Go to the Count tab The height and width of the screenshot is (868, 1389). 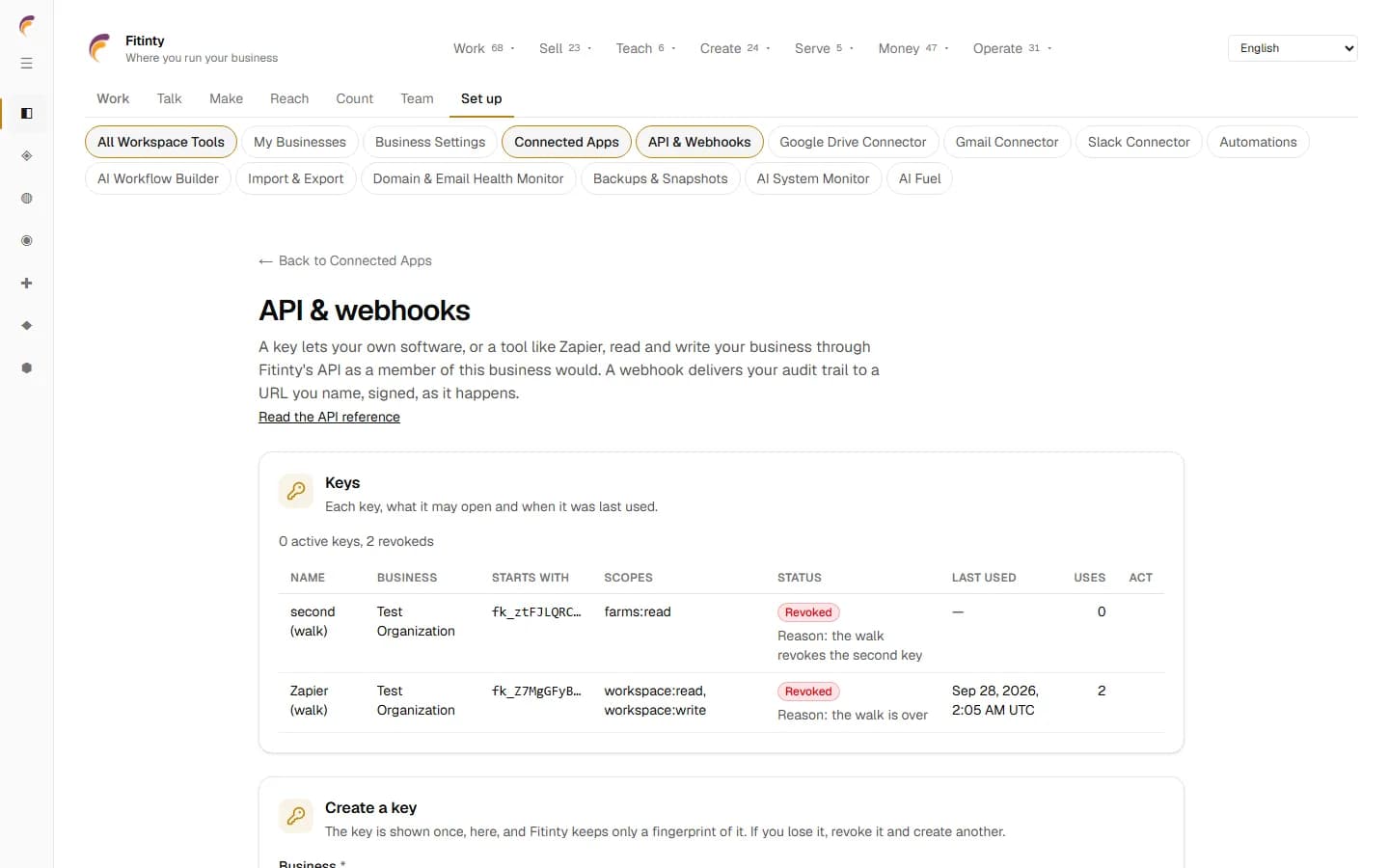(x=354, y=98)
